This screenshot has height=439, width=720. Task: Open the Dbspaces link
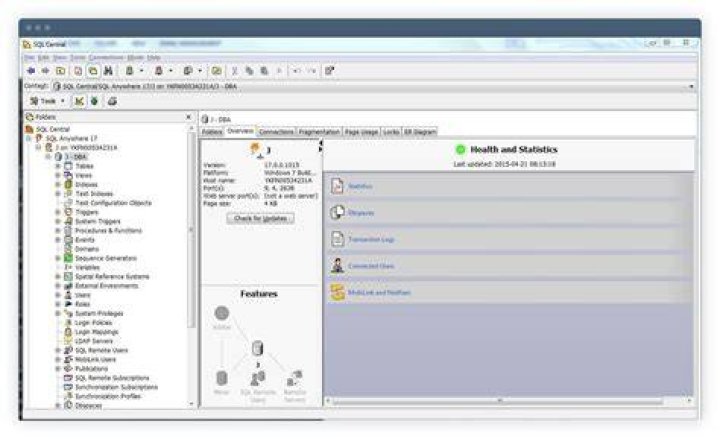click(x=361, y=213)
